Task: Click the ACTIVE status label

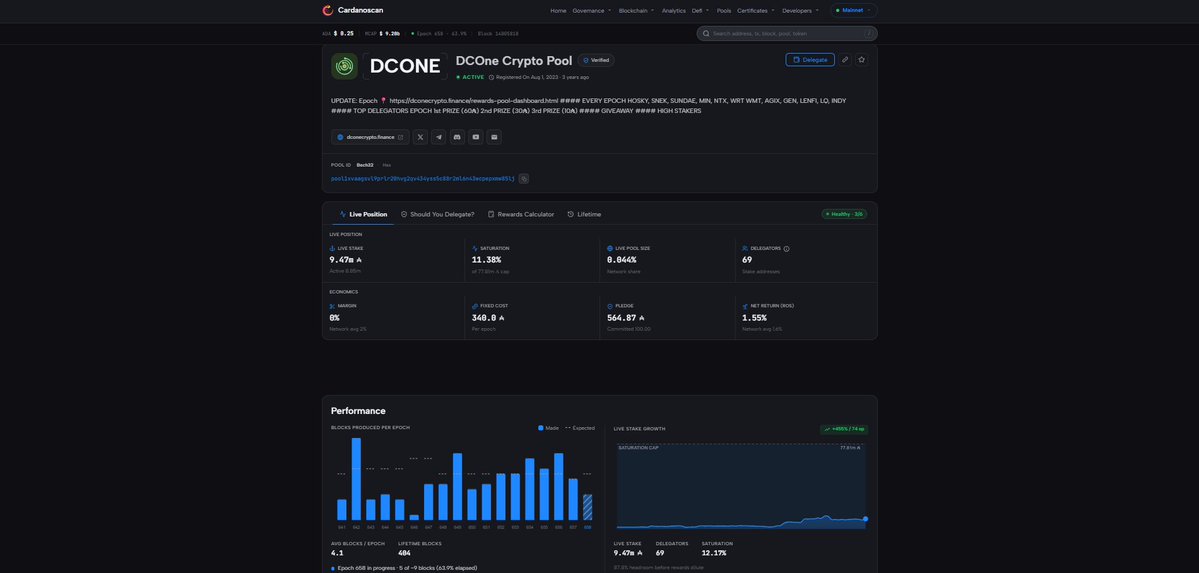Action: [470, 77]
